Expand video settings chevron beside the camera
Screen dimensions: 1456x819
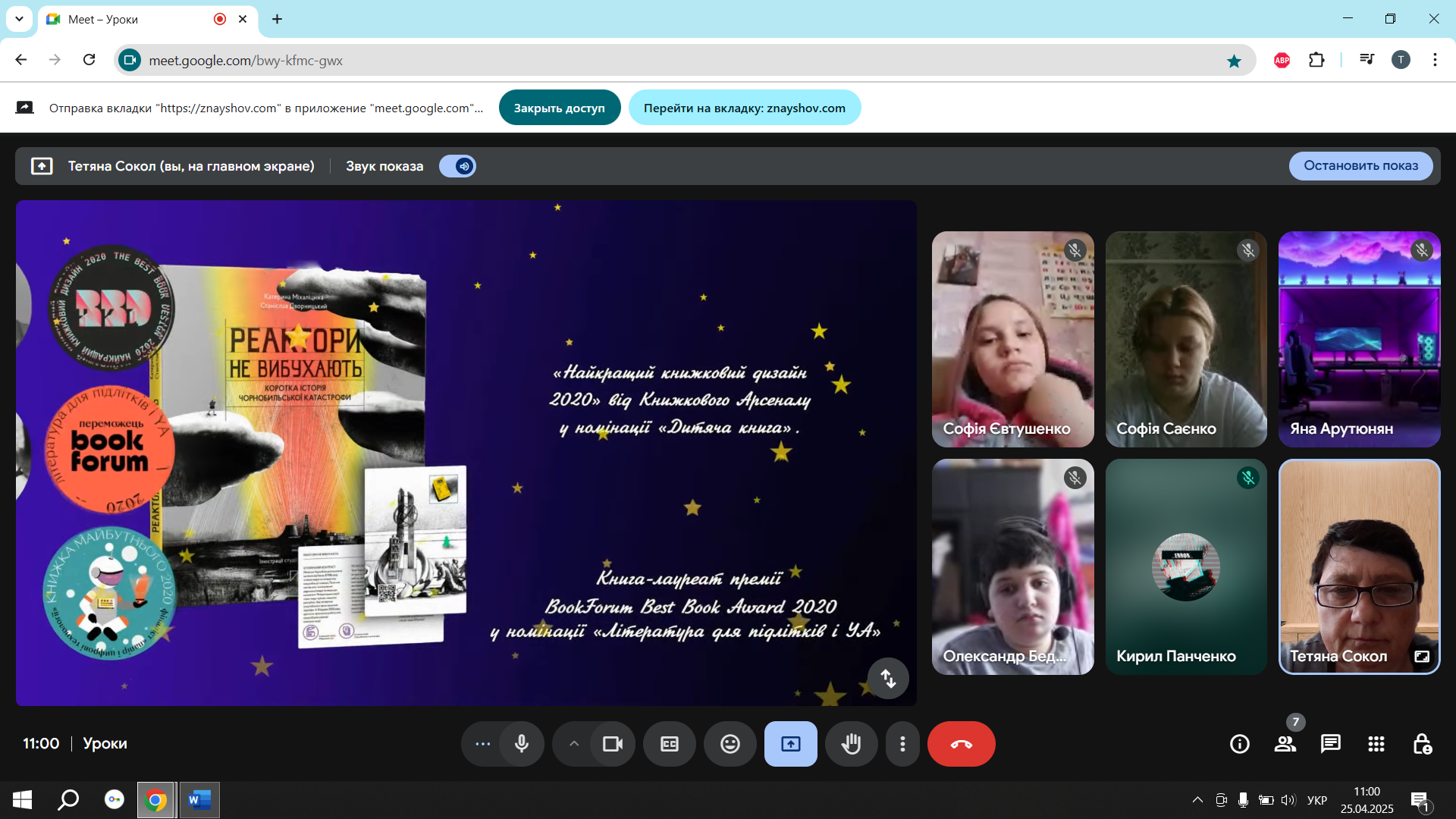tap(574, 744)
